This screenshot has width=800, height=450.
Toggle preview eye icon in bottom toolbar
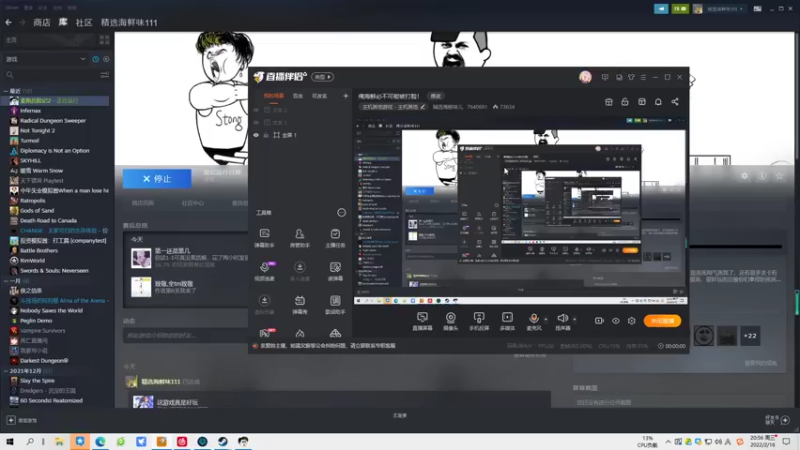[616, 321]
